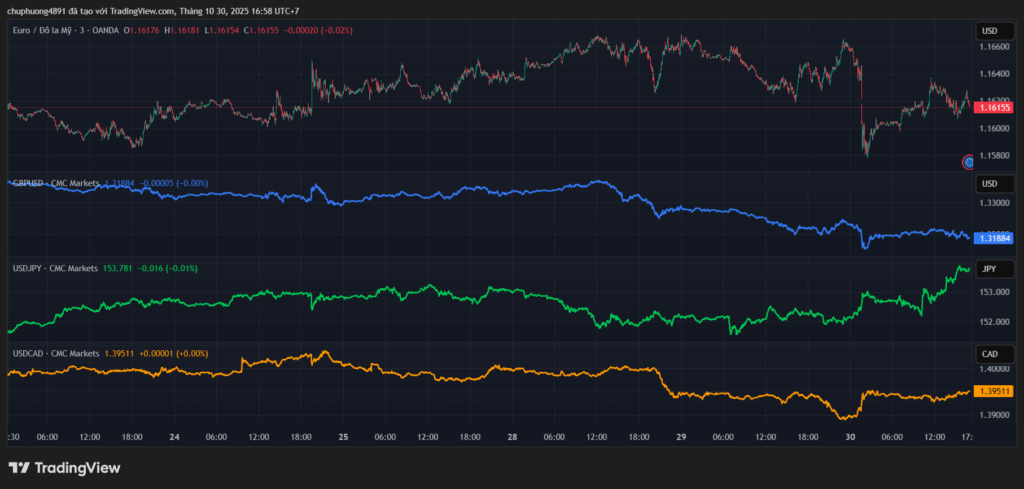Open the JPY currency selector

point(990,269)
